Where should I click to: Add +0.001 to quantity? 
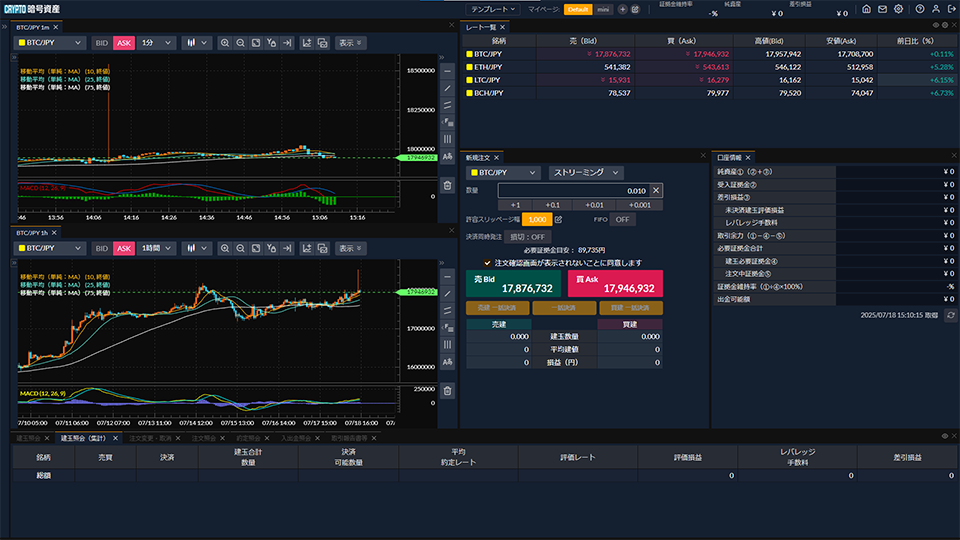click(x=640, y=205)
